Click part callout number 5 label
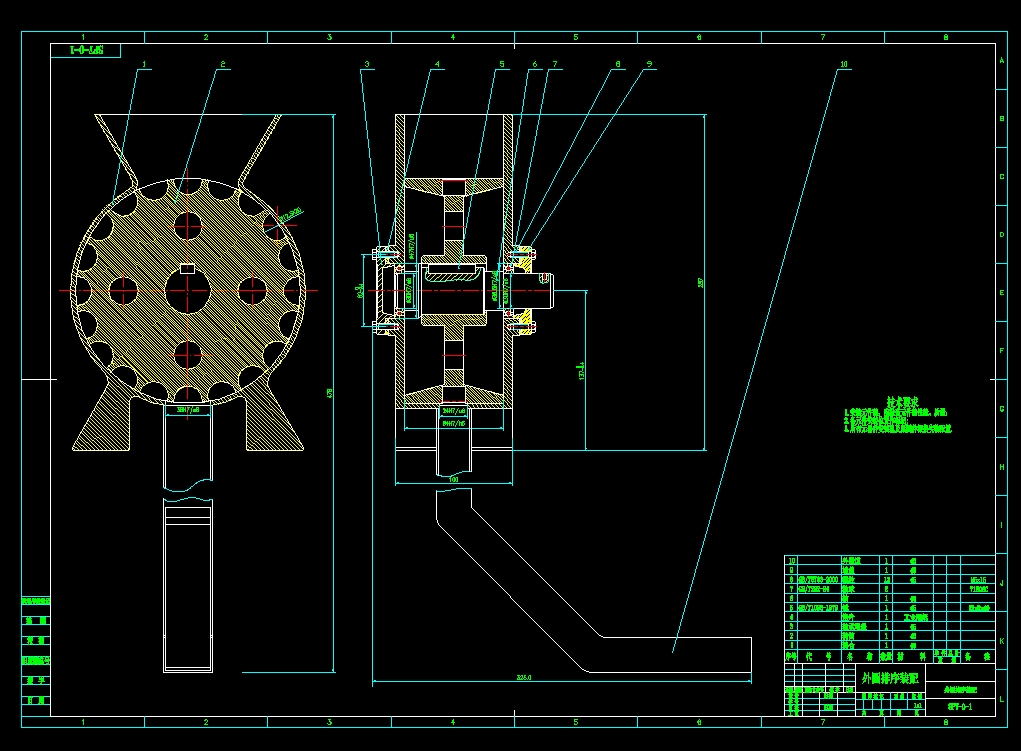The width and height of the screenshot is (1021, 751). coord(501,64)
